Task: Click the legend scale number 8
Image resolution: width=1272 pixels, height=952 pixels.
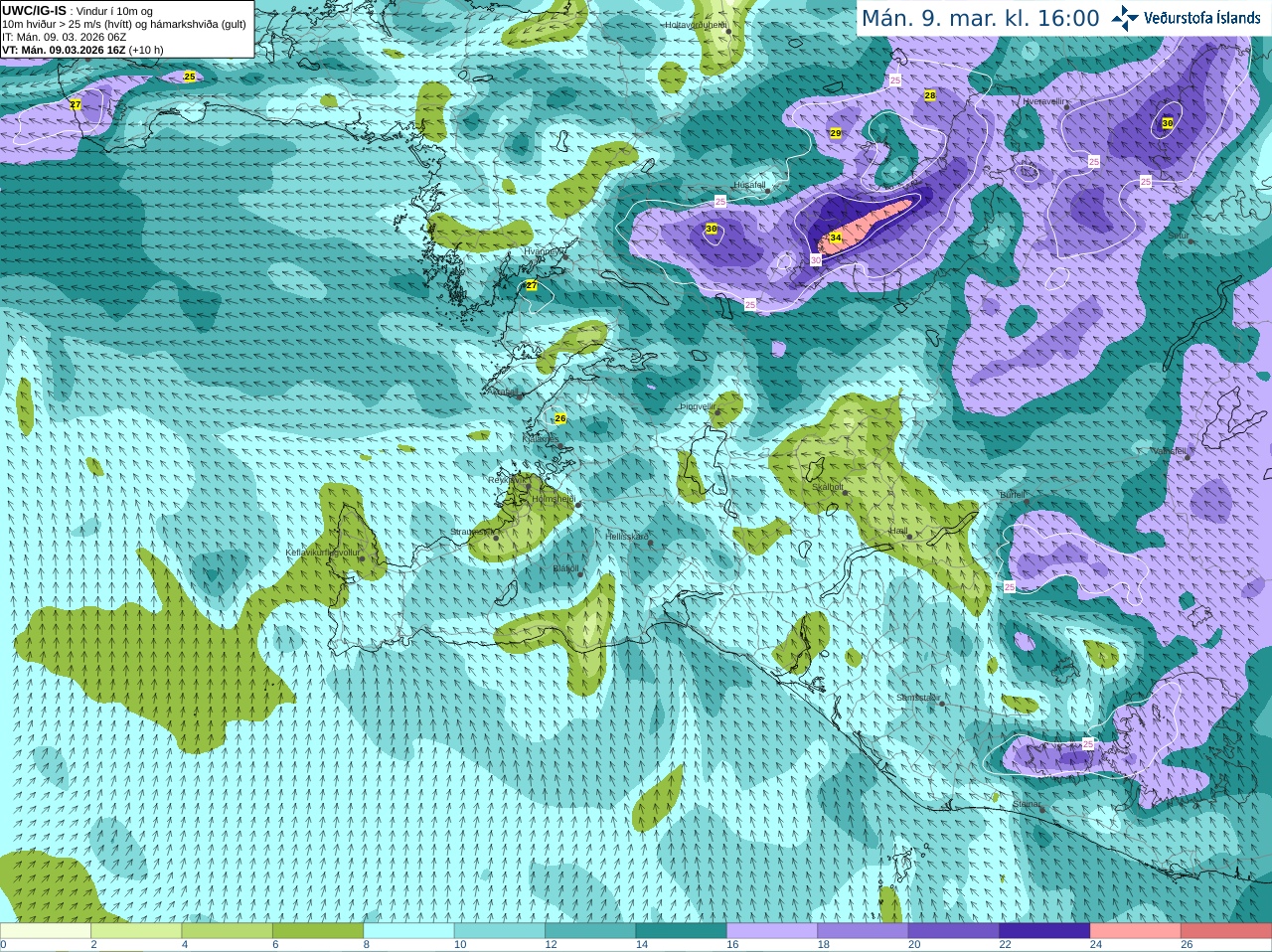Action: coord(367,945)
